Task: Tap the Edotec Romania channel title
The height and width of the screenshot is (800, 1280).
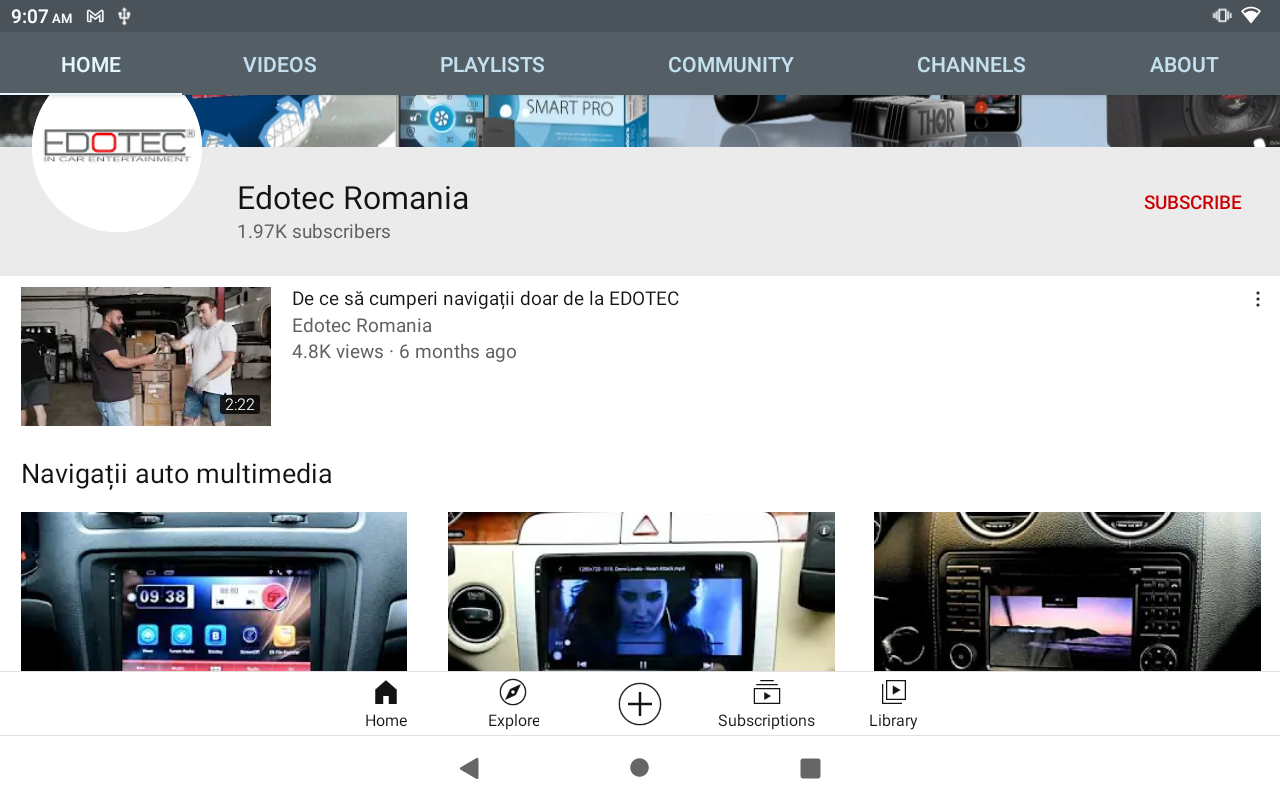Action: (x=353, y=198)
